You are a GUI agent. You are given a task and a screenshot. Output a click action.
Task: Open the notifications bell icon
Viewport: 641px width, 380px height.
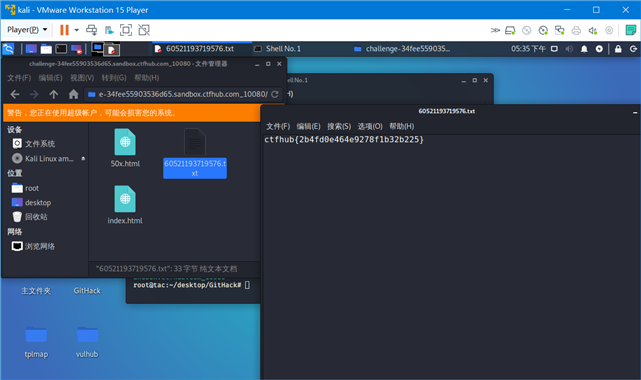[x=584, y=49]
